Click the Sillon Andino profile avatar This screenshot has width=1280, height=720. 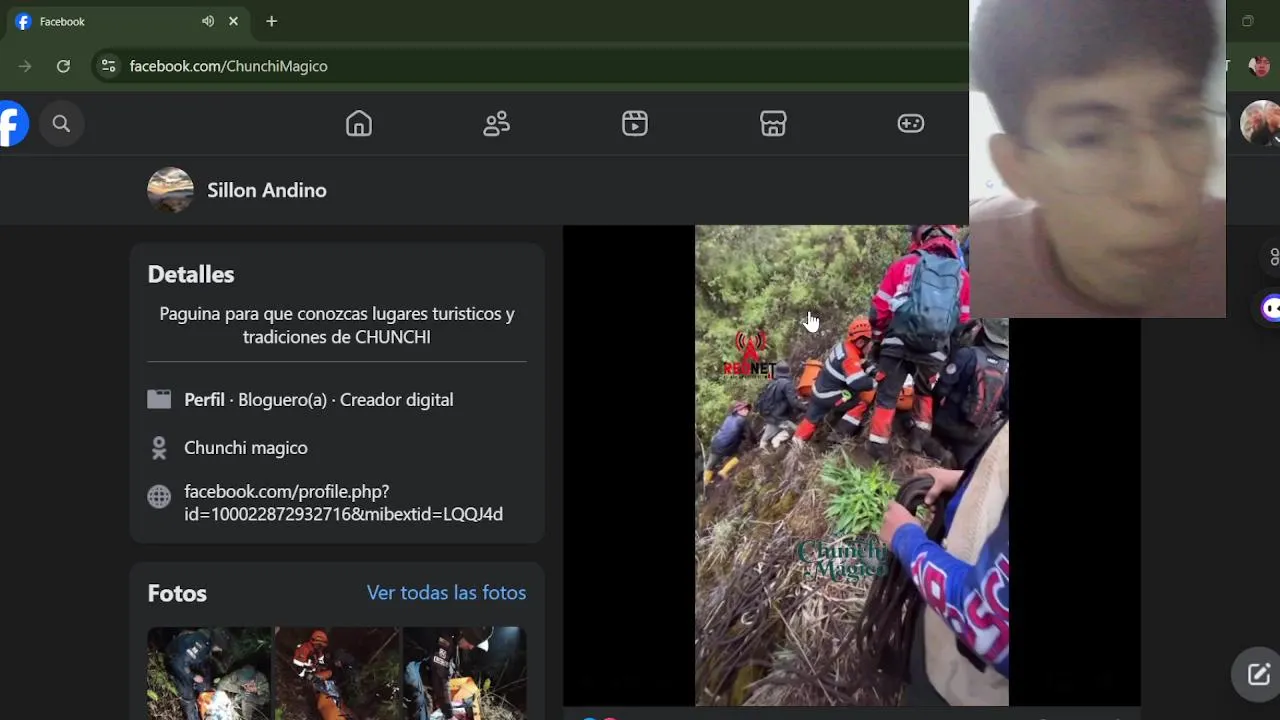170,190
